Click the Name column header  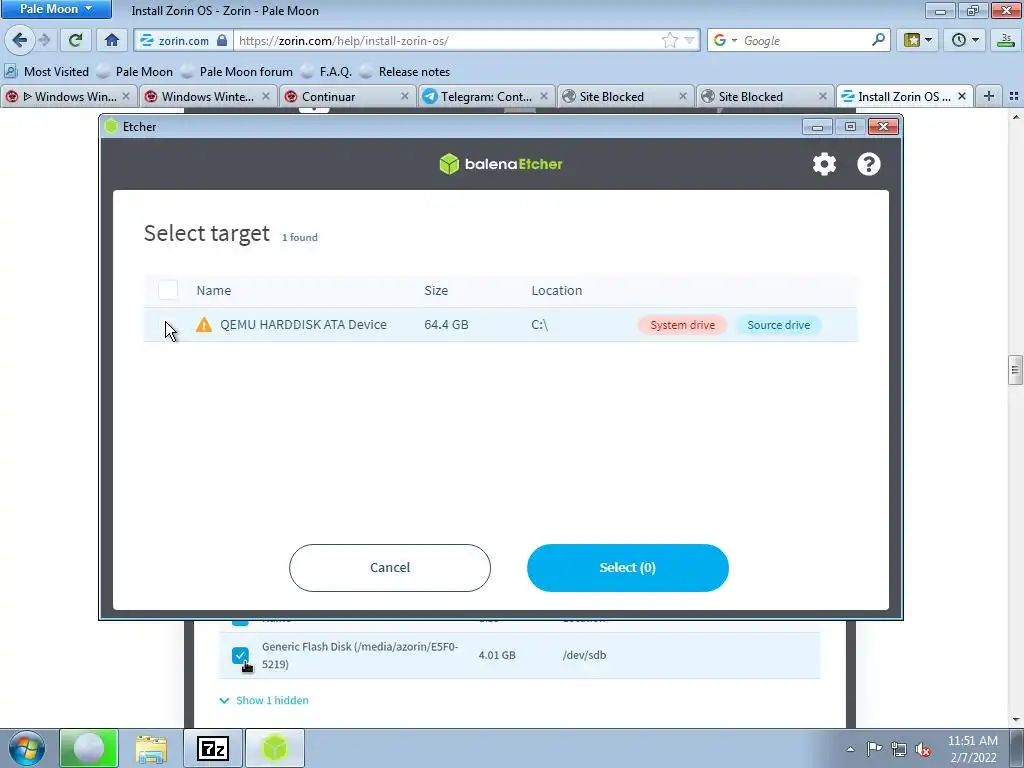214,290
